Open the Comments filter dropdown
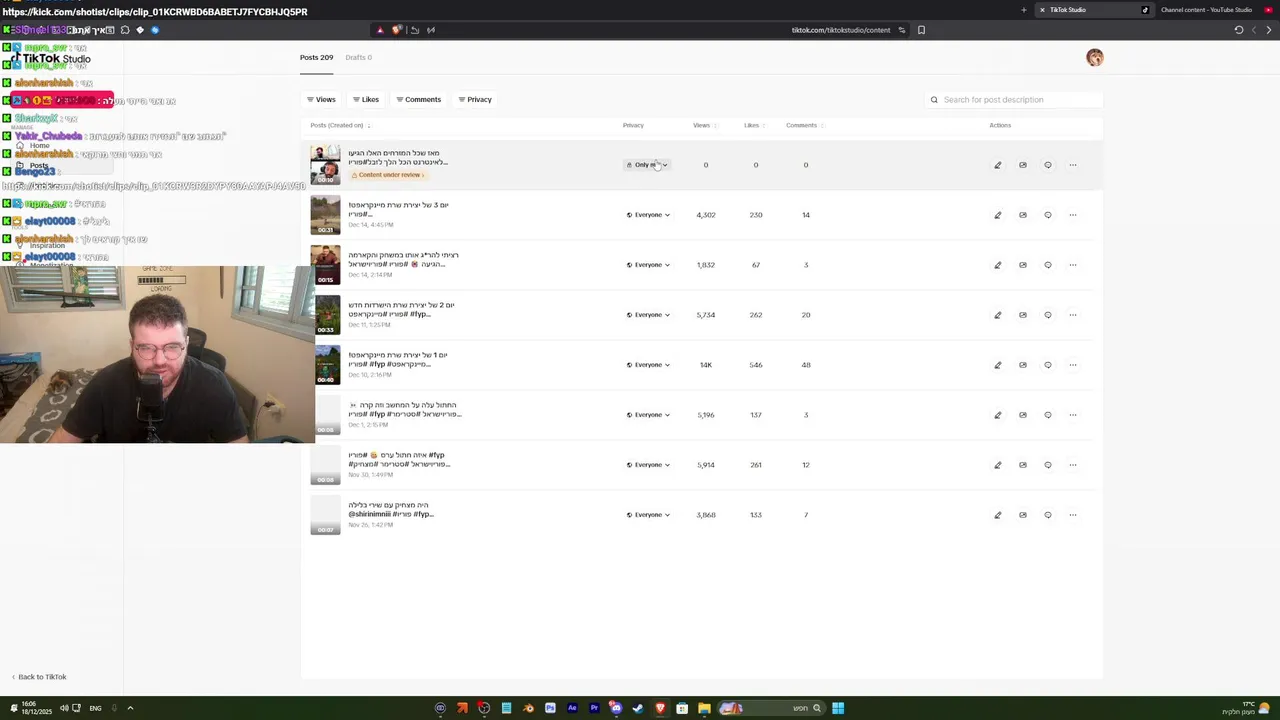This screenshot has height=720, width=1280. [x=418, y=100]
